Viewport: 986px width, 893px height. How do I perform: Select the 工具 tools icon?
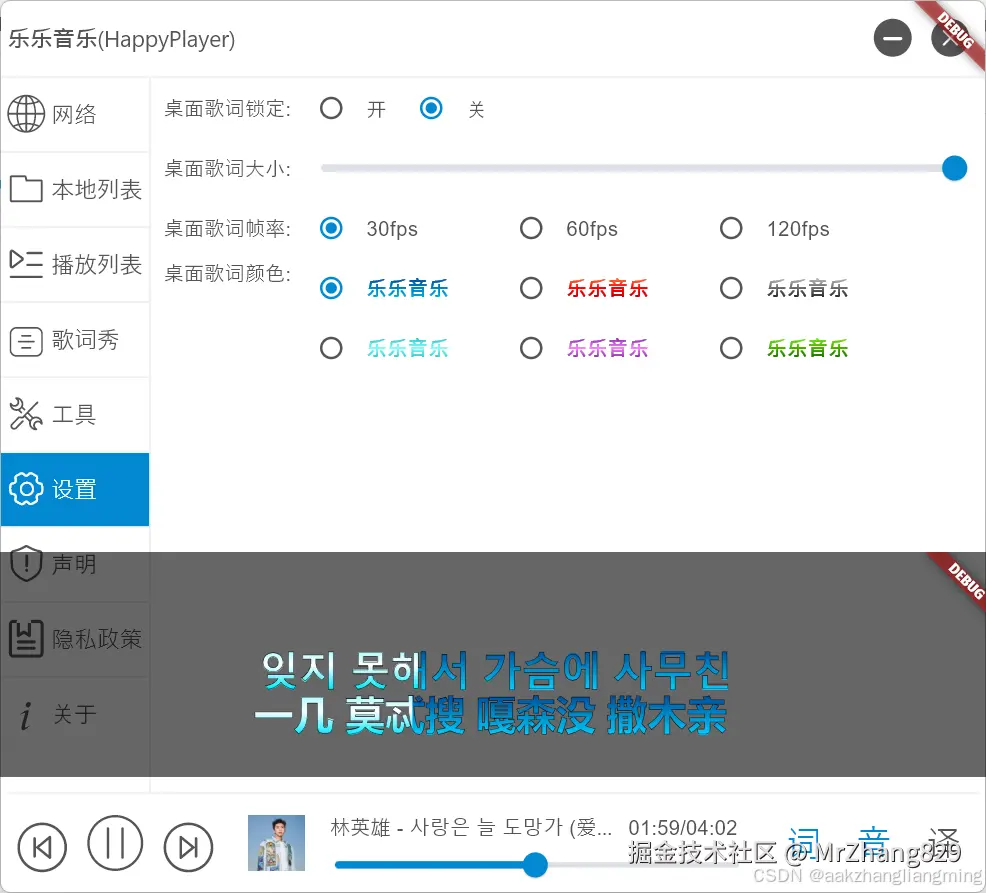pyautogui.click(x=24, y=414)
